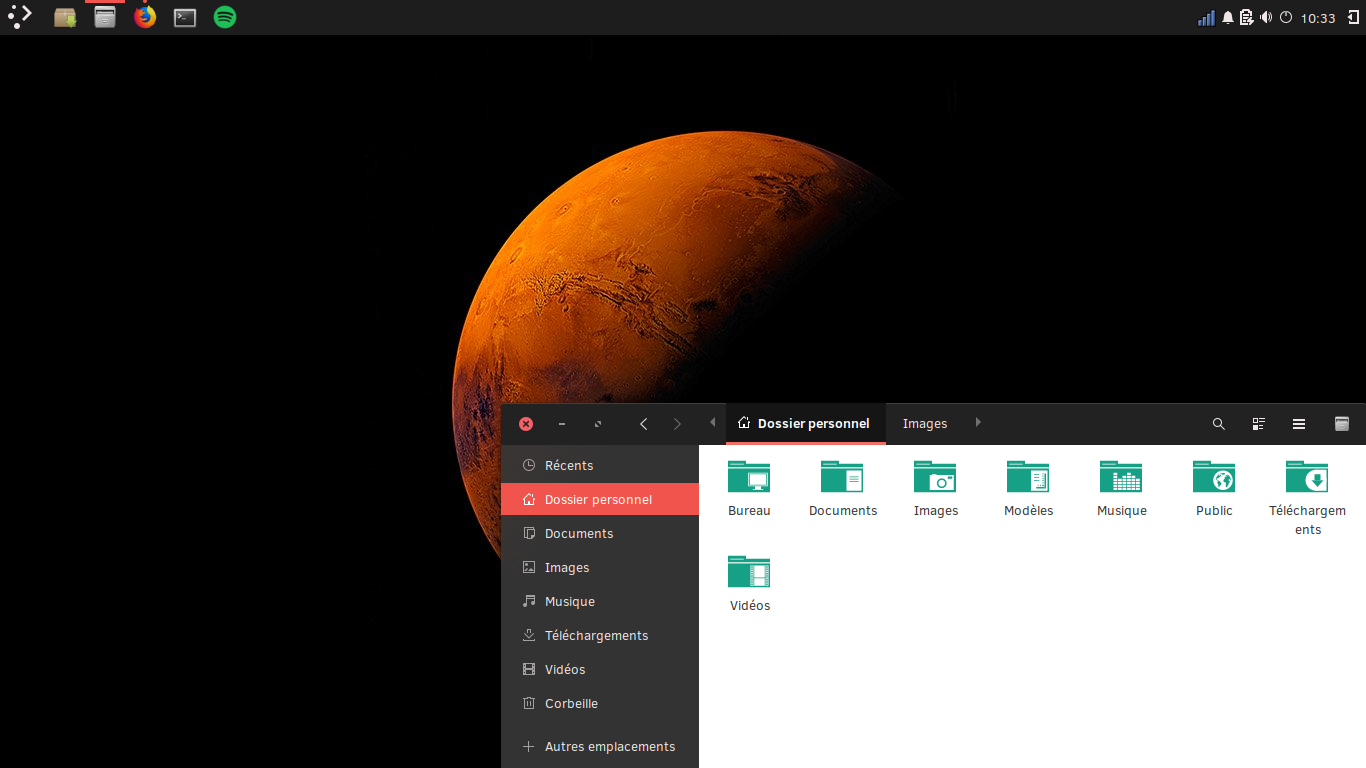The height and width of the screenshot is (768, 1366).
Task: Go forward with the right chevron button
Action: point(677,424)
